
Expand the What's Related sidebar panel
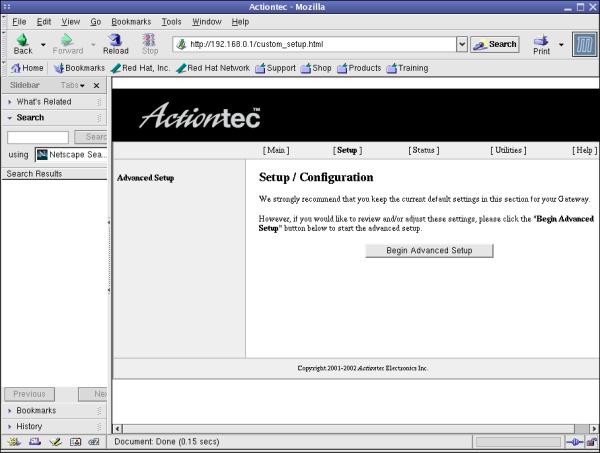[54, 102]
